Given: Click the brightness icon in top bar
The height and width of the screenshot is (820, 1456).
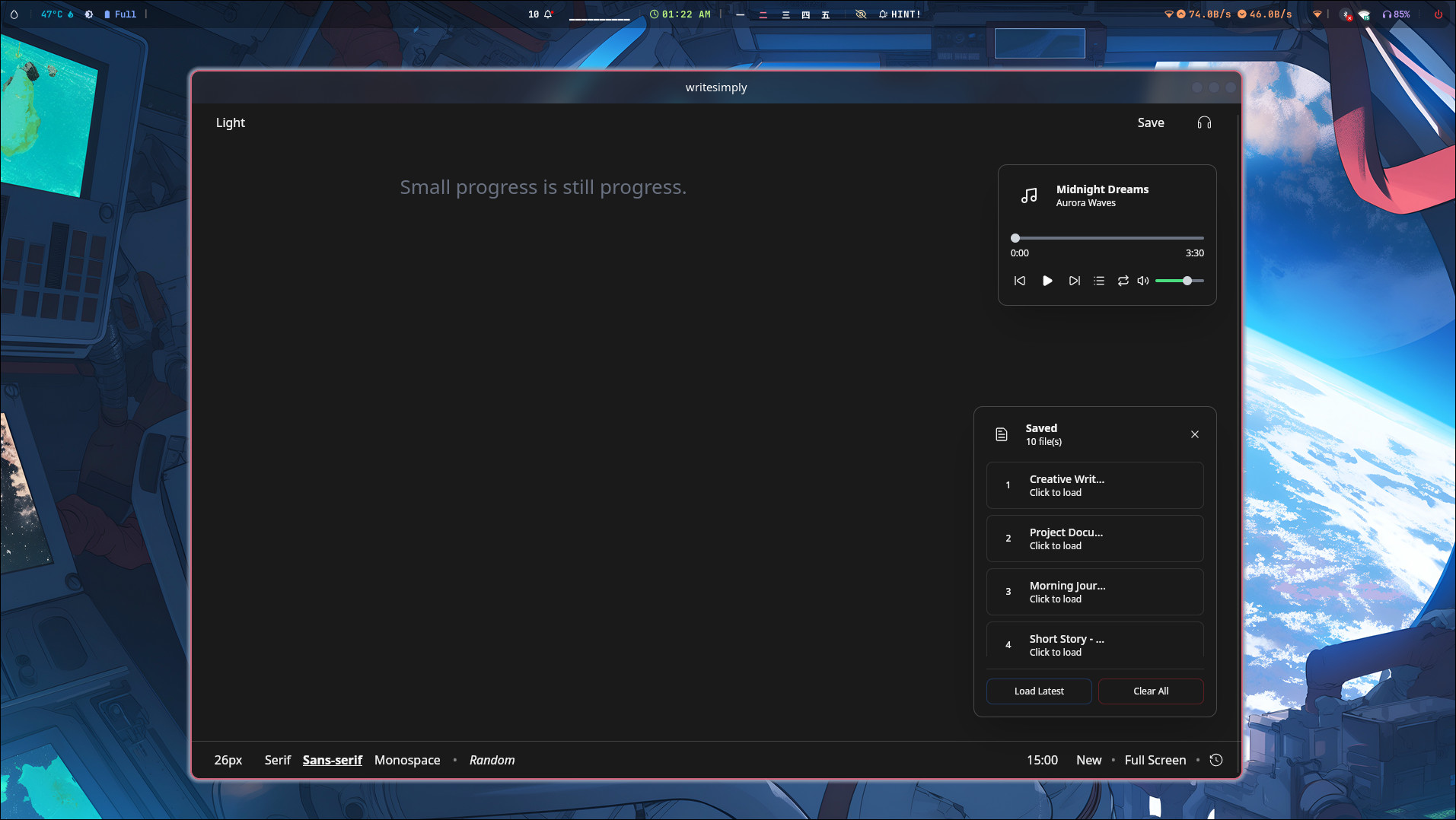Looking at the screenshot, I should pos(89,14).
